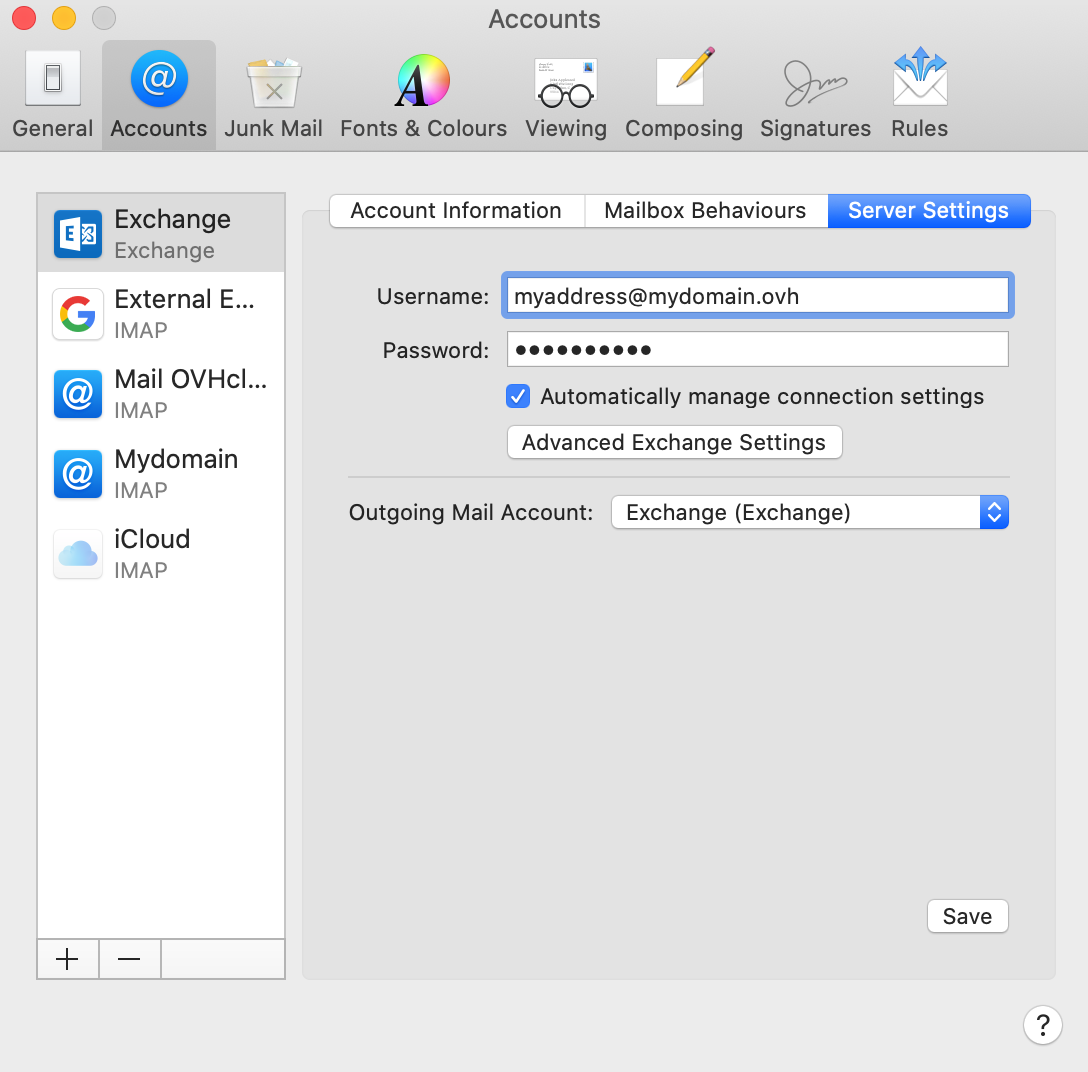1088x1072 pixels.
Task: Click the Advanced Exchange Settings button
Action: coord(674,442)
